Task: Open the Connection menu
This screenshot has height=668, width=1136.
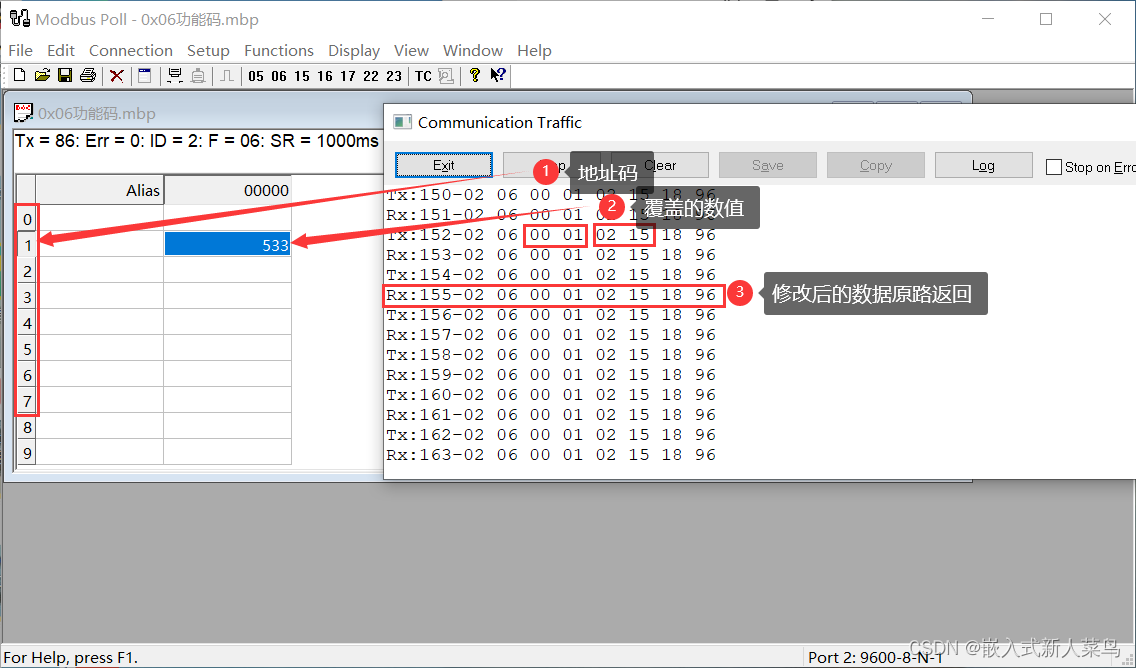Action: coord(130,51)
